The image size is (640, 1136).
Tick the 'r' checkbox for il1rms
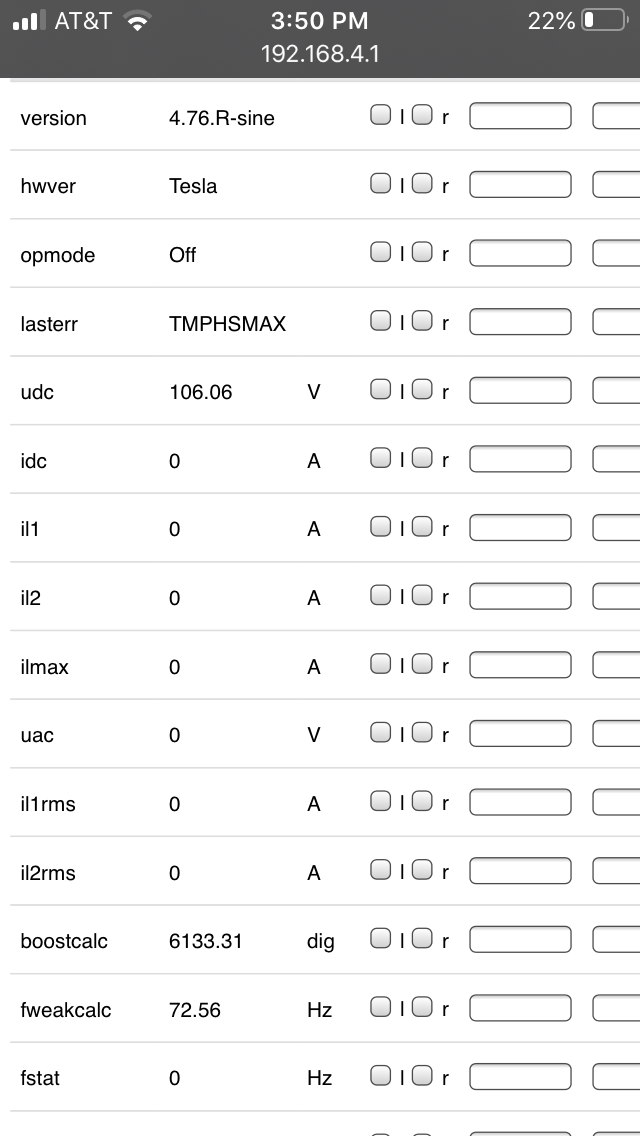(x=422, y=801)
